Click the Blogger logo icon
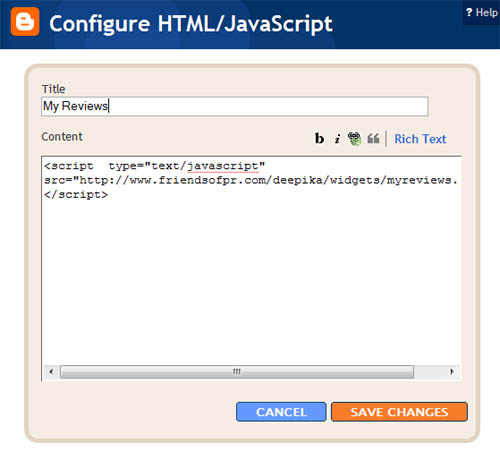This screenshot has height=452, width=500. (25, 22)
